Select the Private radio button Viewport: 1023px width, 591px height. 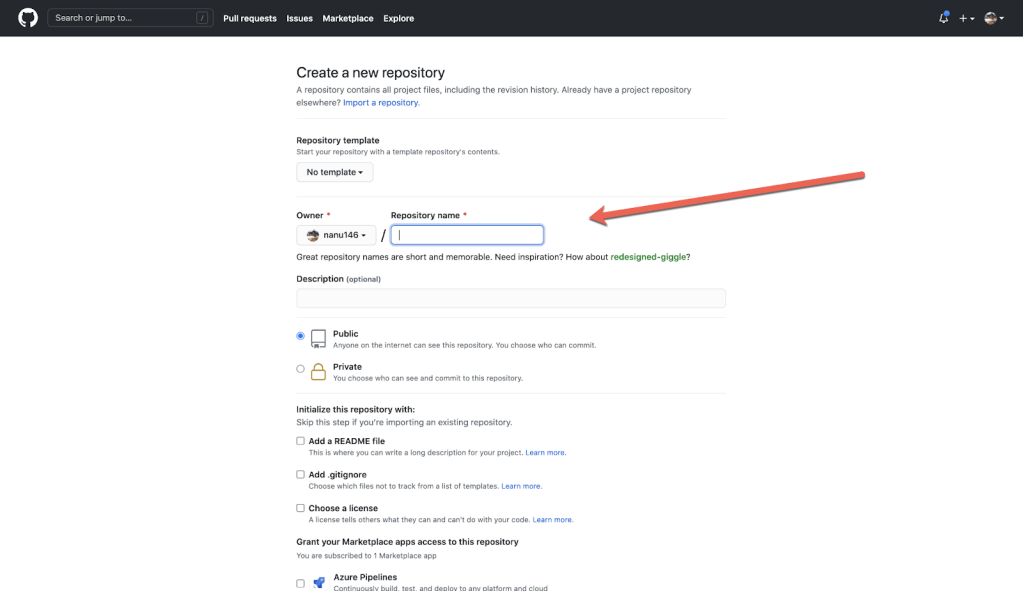pos(300,369)
